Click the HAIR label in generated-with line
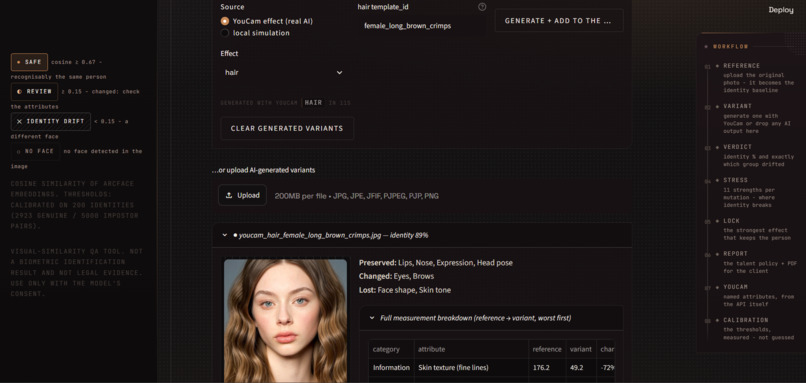Image resolution: width=806 pixels, height=383 pixels. 313,102
